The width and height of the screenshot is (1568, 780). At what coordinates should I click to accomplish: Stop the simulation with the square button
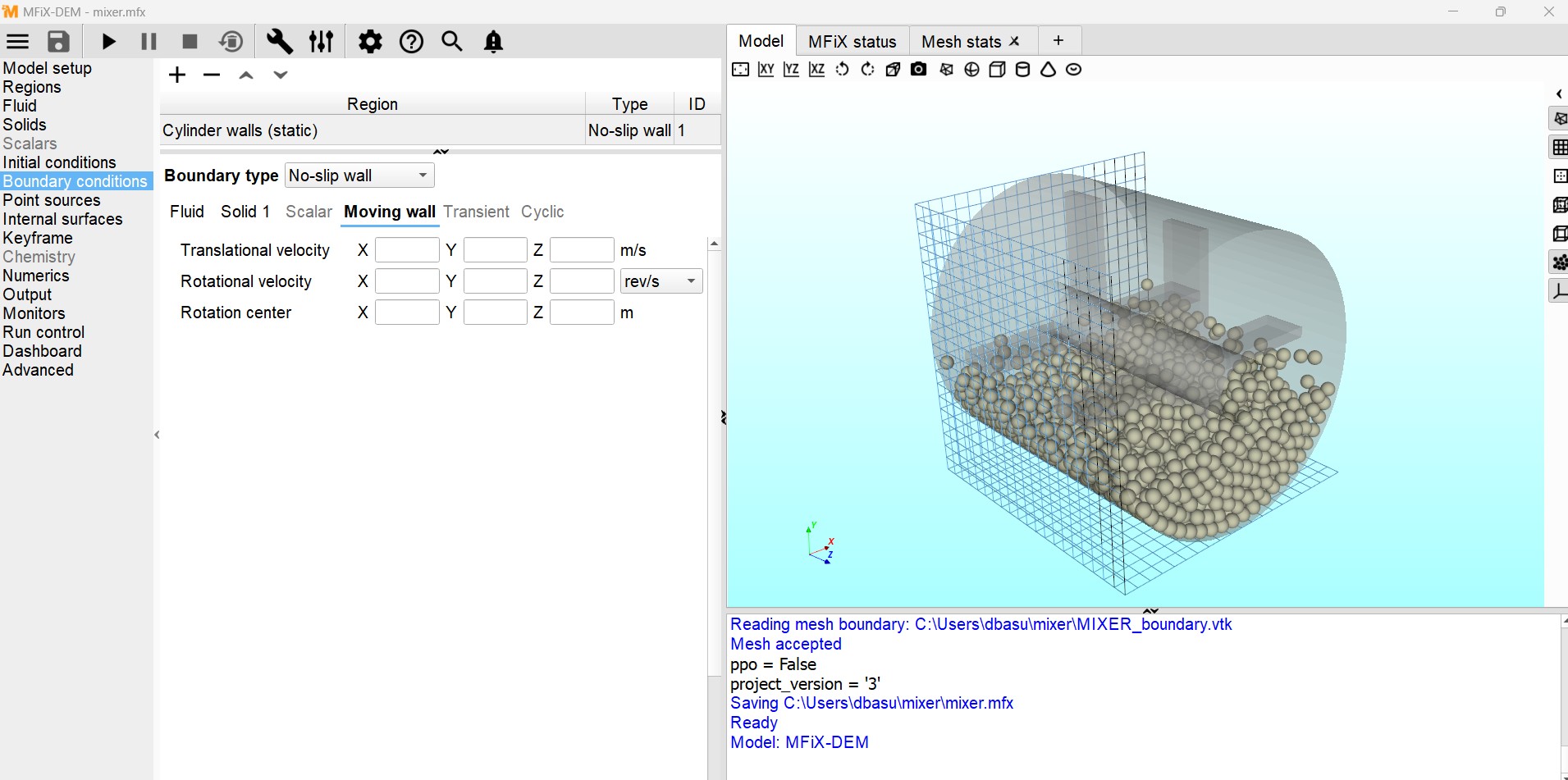tap(190, 42)
